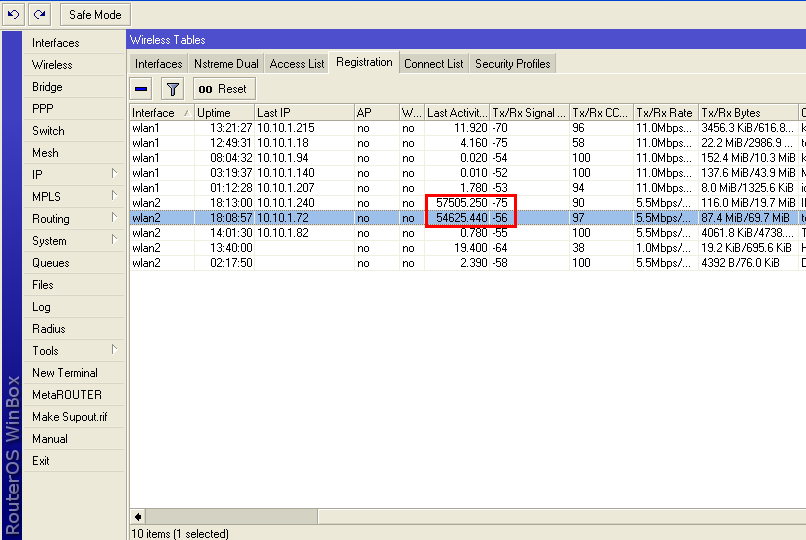Click the blue minus Remove icon
Viewport: 806px width, 540px height.
click(142, 89)
